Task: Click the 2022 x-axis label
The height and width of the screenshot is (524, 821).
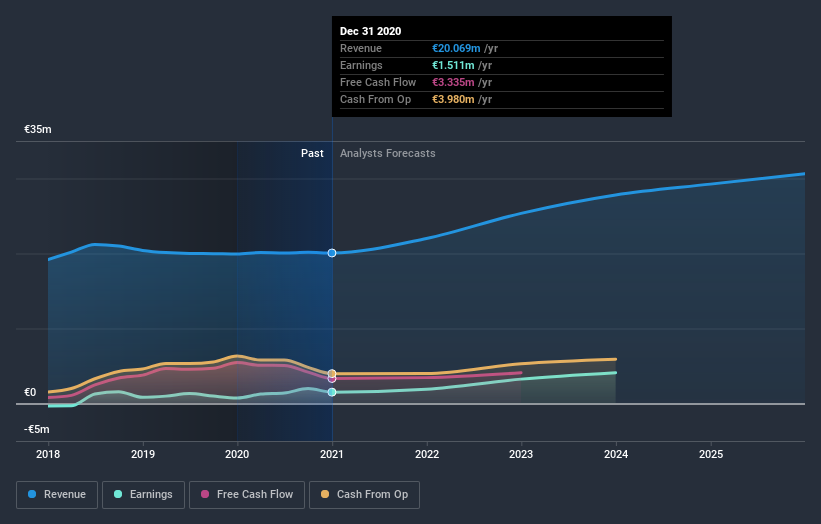Action: tap(427, 454)
